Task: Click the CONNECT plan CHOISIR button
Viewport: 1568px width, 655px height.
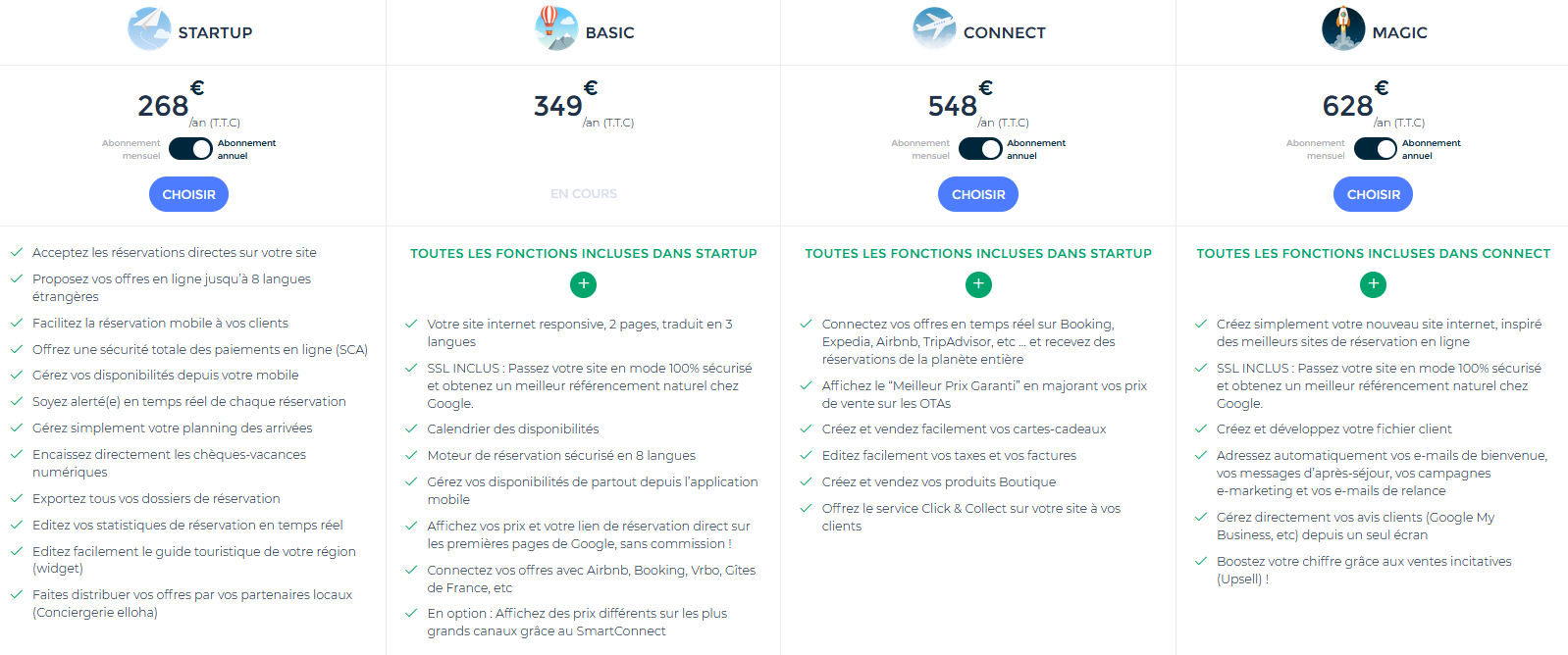Action: [x=978, y=194]
